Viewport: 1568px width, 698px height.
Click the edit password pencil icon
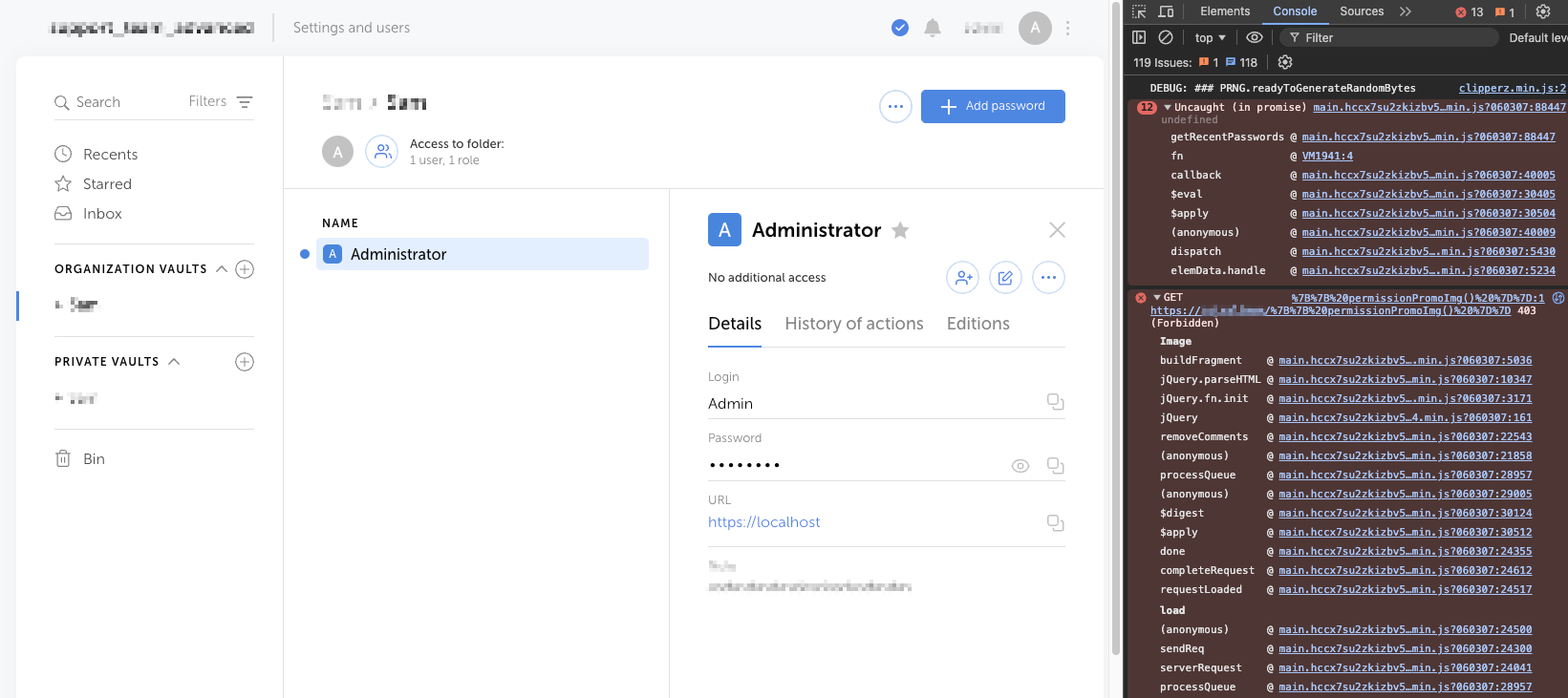coord(1005,278)
